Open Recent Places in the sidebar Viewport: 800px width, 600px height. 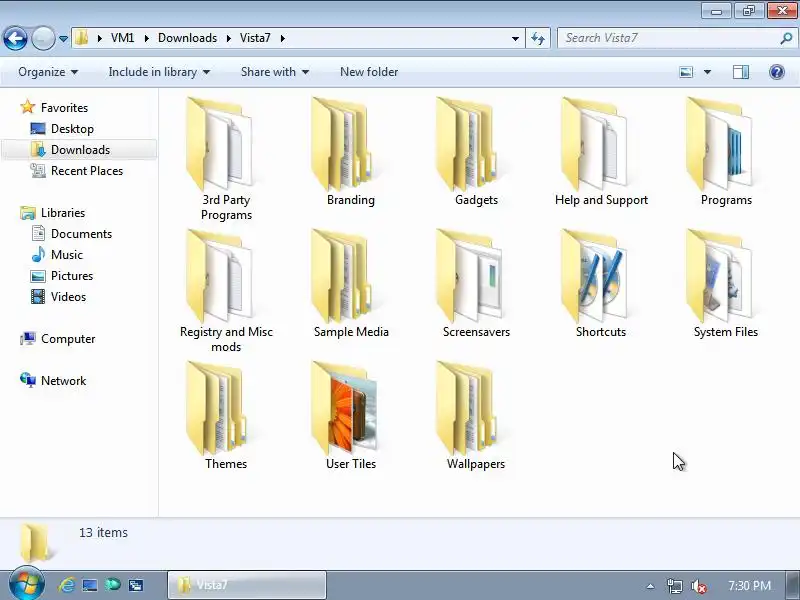[87, 171]
